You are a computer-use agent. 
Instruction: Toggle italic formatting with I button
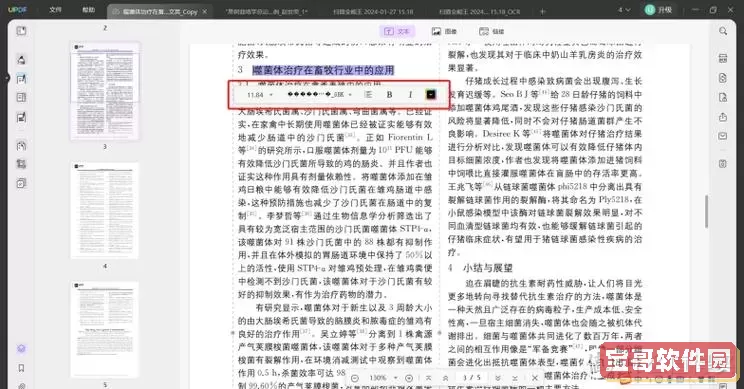pos(410,95)
